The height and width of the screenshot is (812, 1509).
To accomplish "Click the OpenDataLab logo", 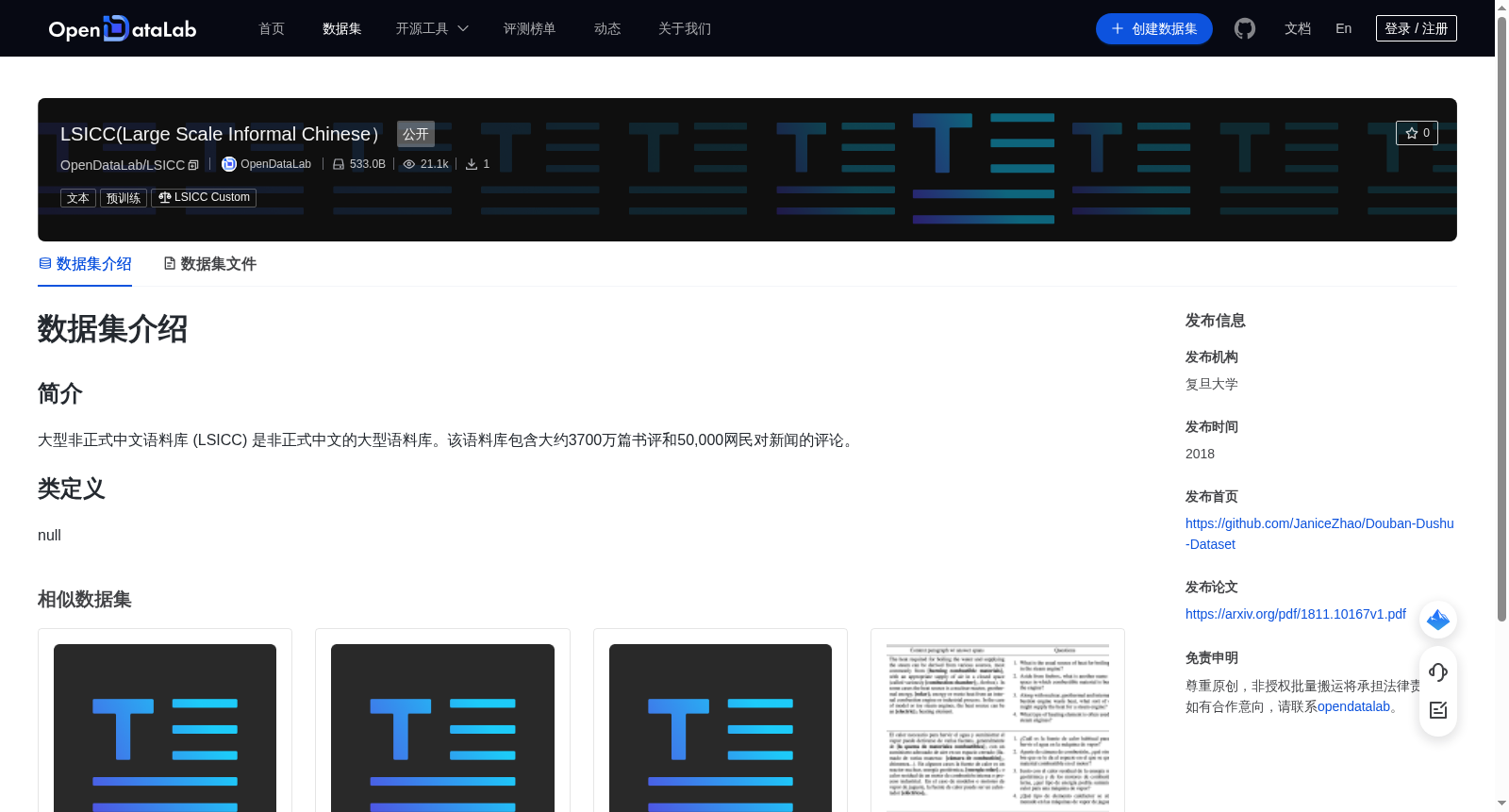I will coord(123,28).
